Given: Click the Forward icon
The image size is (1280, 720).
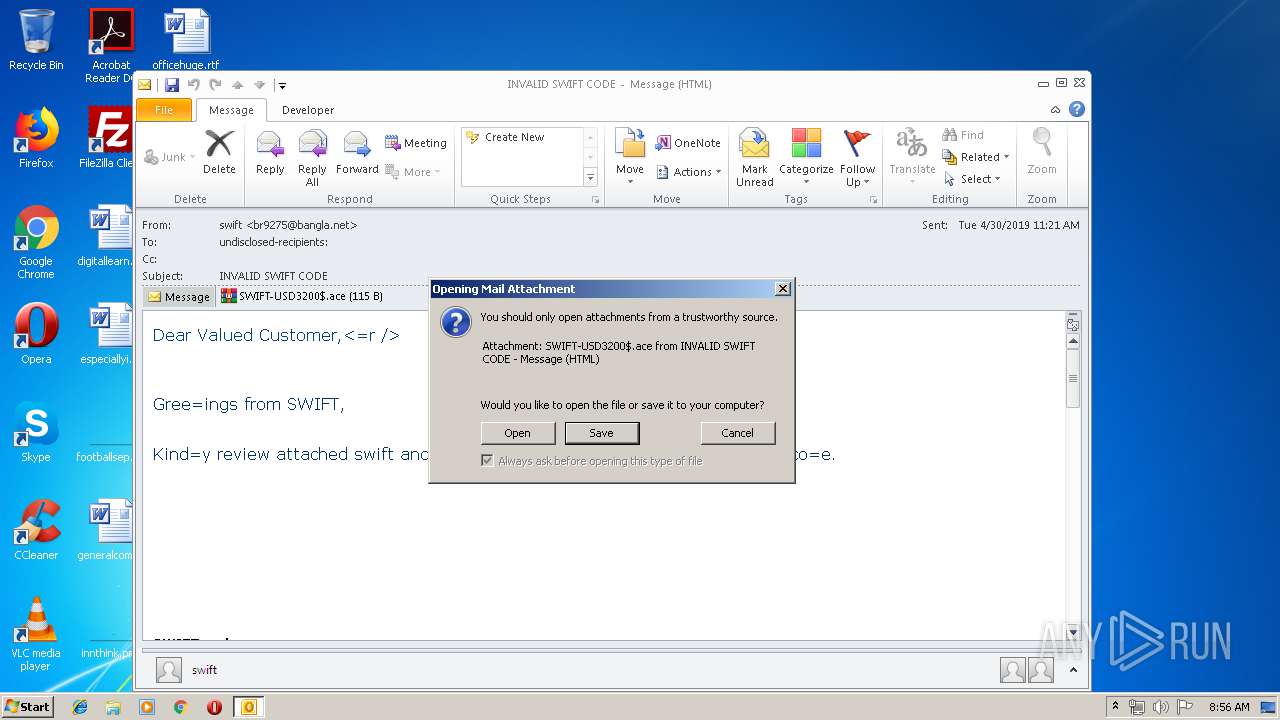Looking at the screenshot, I should [x=357, y=145].
